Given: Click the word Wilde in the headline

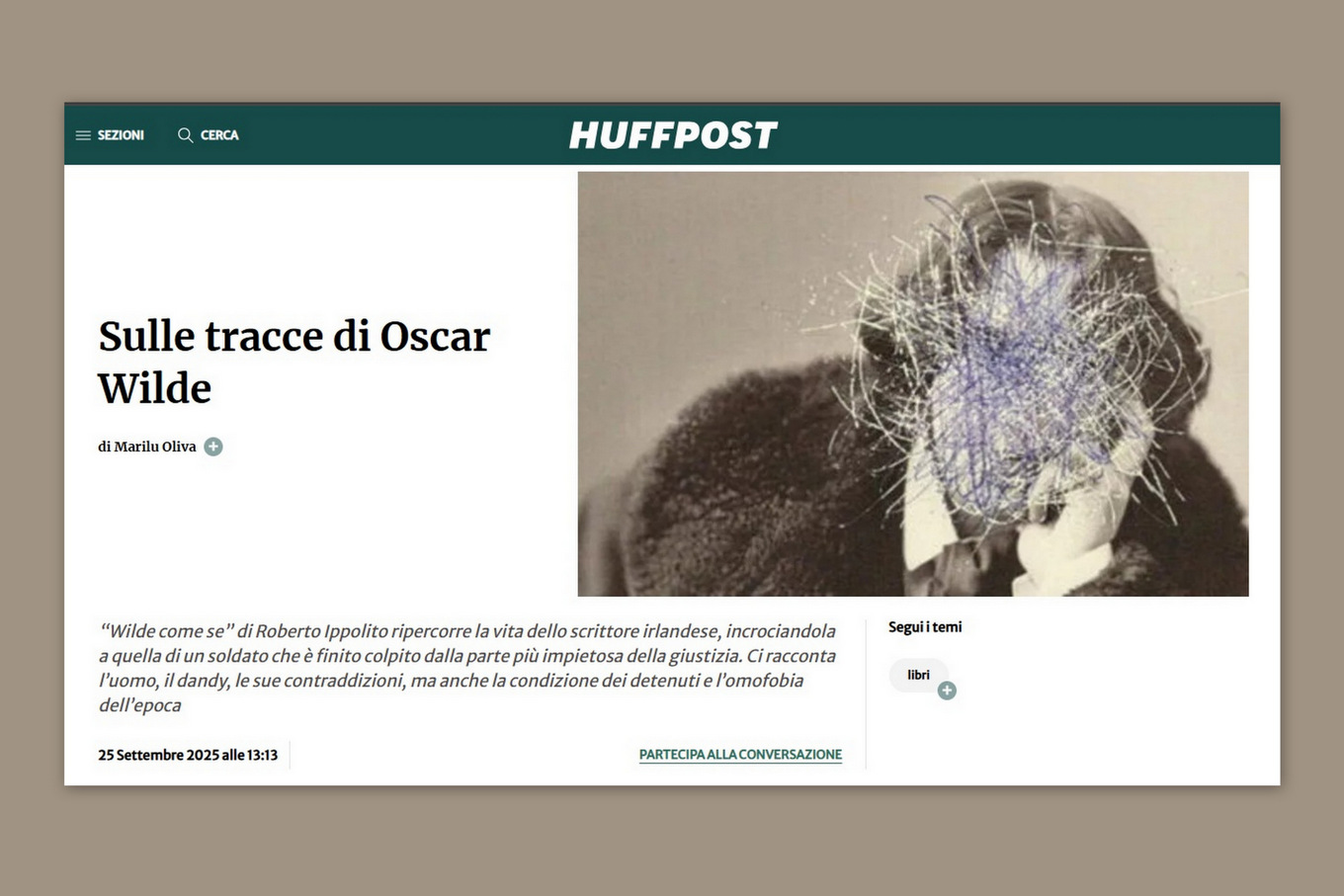Looking at the screenshot, I should click(x=155, y=388).
